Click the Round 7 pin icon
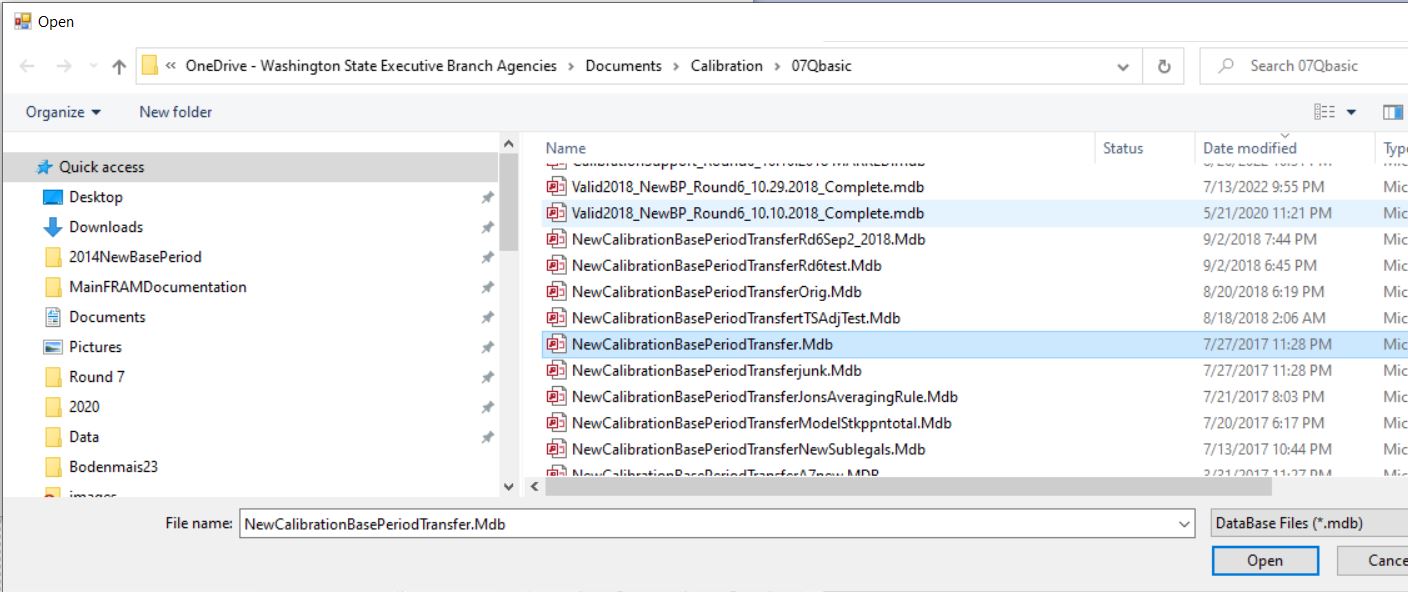Screen dimensions: 1408x592 (x=487, y=378)
